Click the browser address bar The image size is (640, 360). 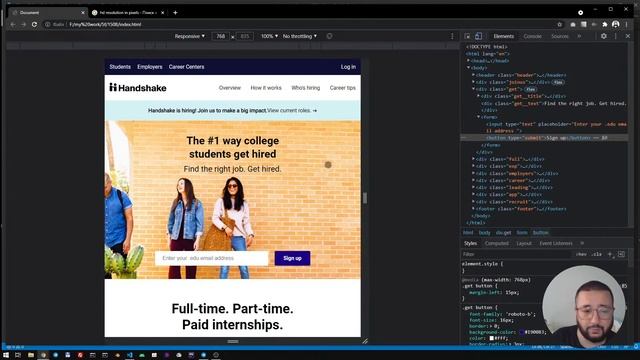click(302, 24)
